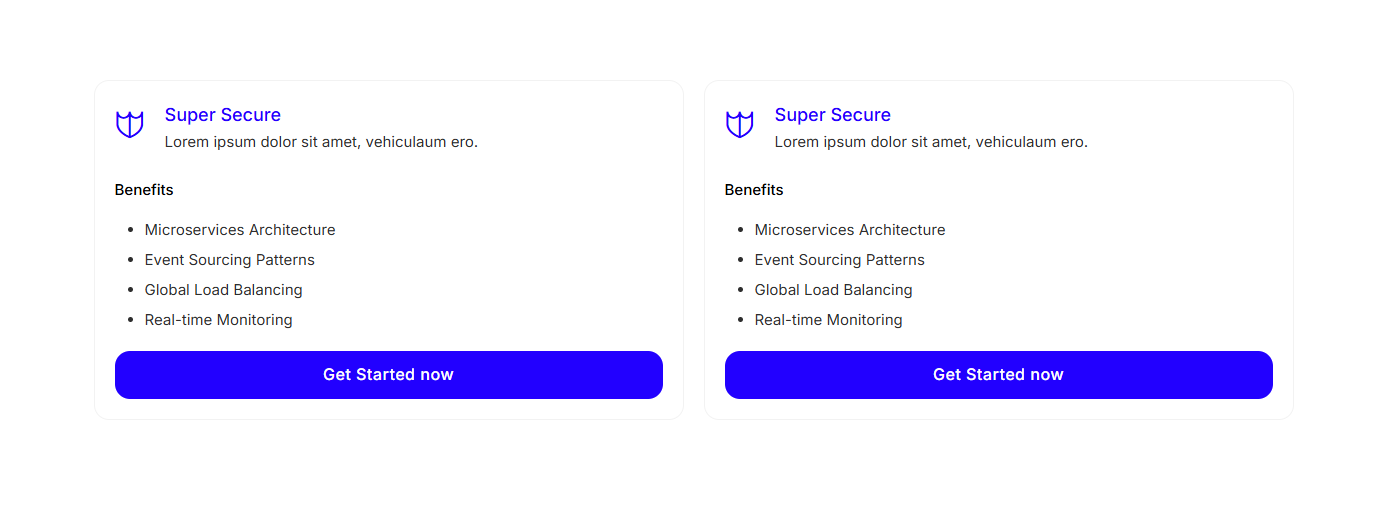This screenshot has width=1395, height=521.
Task: Click the bullet beside left card's Real-time Monitoring
Action: click(x=131, y=320)
